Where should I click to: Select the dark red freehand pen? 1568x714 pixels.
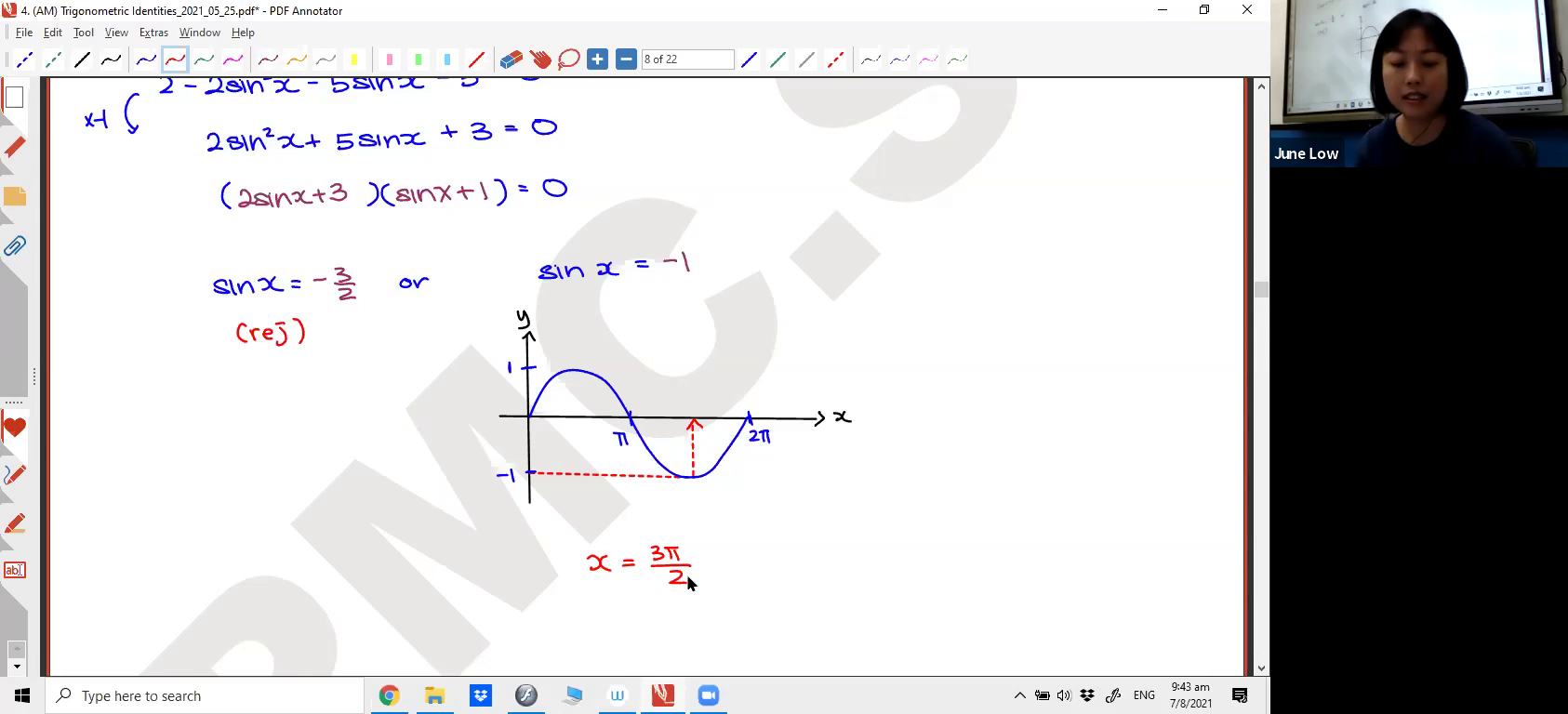point(268,59)
